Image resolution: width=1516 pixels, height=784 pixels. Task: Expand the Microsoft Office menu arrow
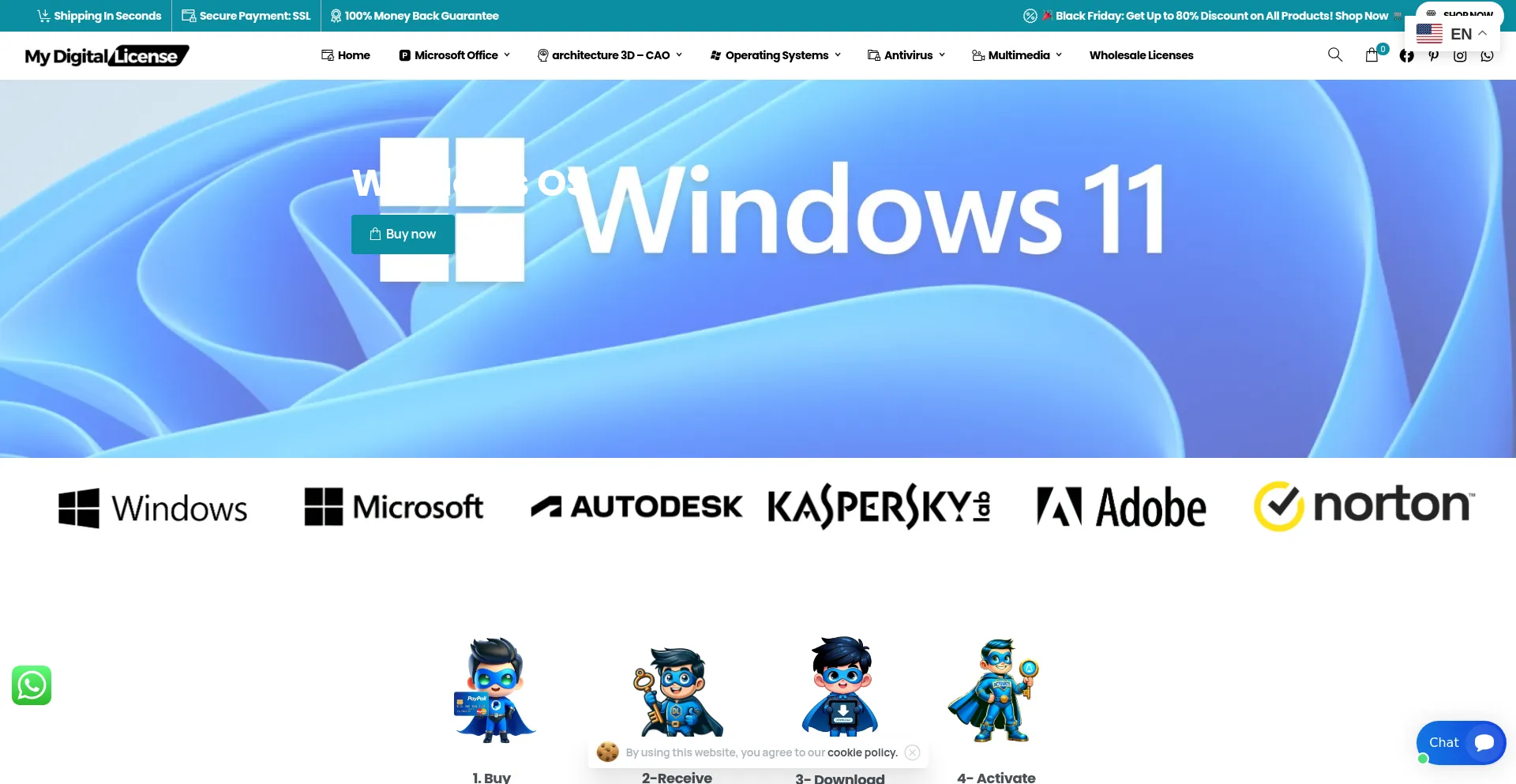pyautogui.click(x=507, y=54)
